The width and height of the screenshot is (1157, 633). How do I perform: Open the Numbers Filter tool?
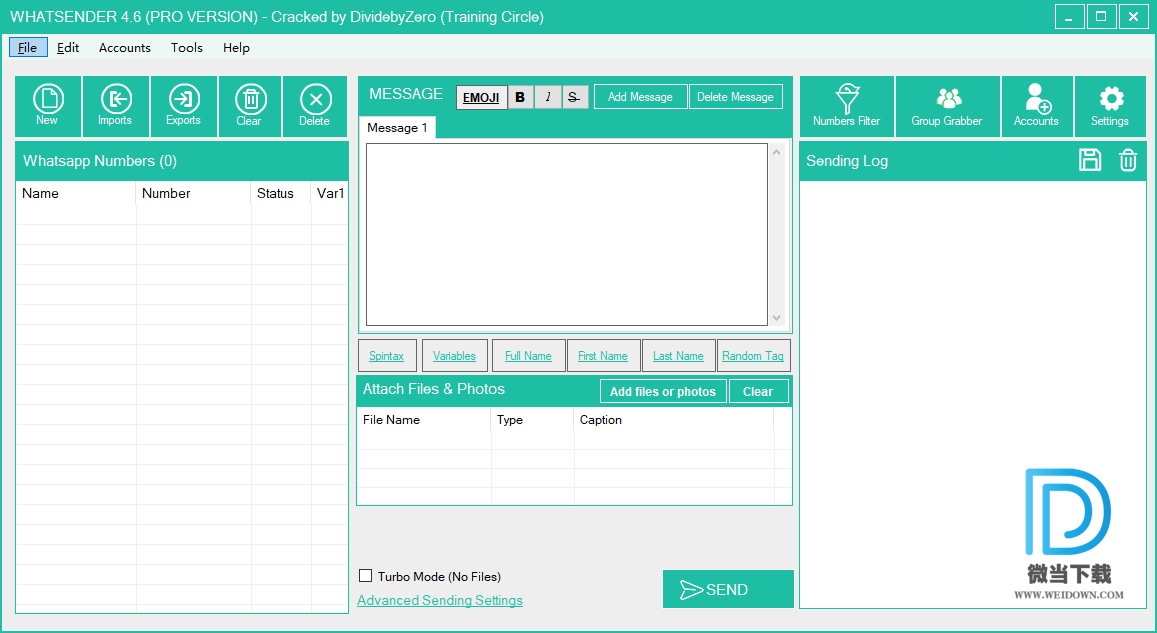[x=847, y=106]
